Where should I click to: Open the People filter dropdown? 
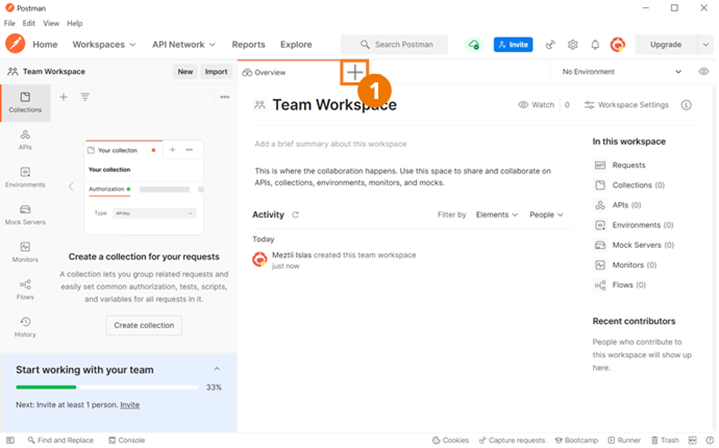[546, 215]
